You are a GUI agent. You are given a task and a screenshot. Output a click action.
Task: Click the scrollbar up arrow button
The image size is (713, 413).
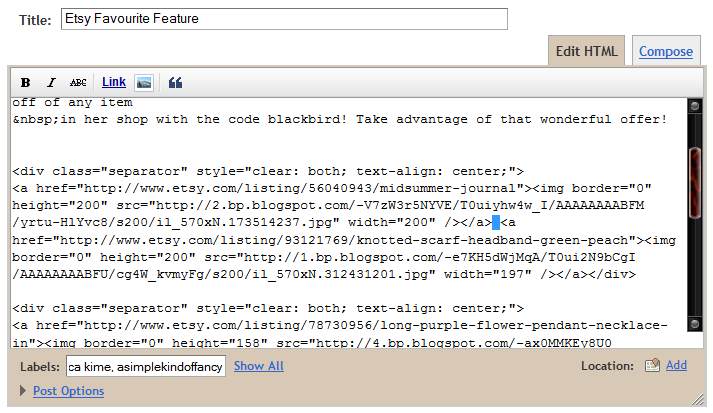pos(694,106)
